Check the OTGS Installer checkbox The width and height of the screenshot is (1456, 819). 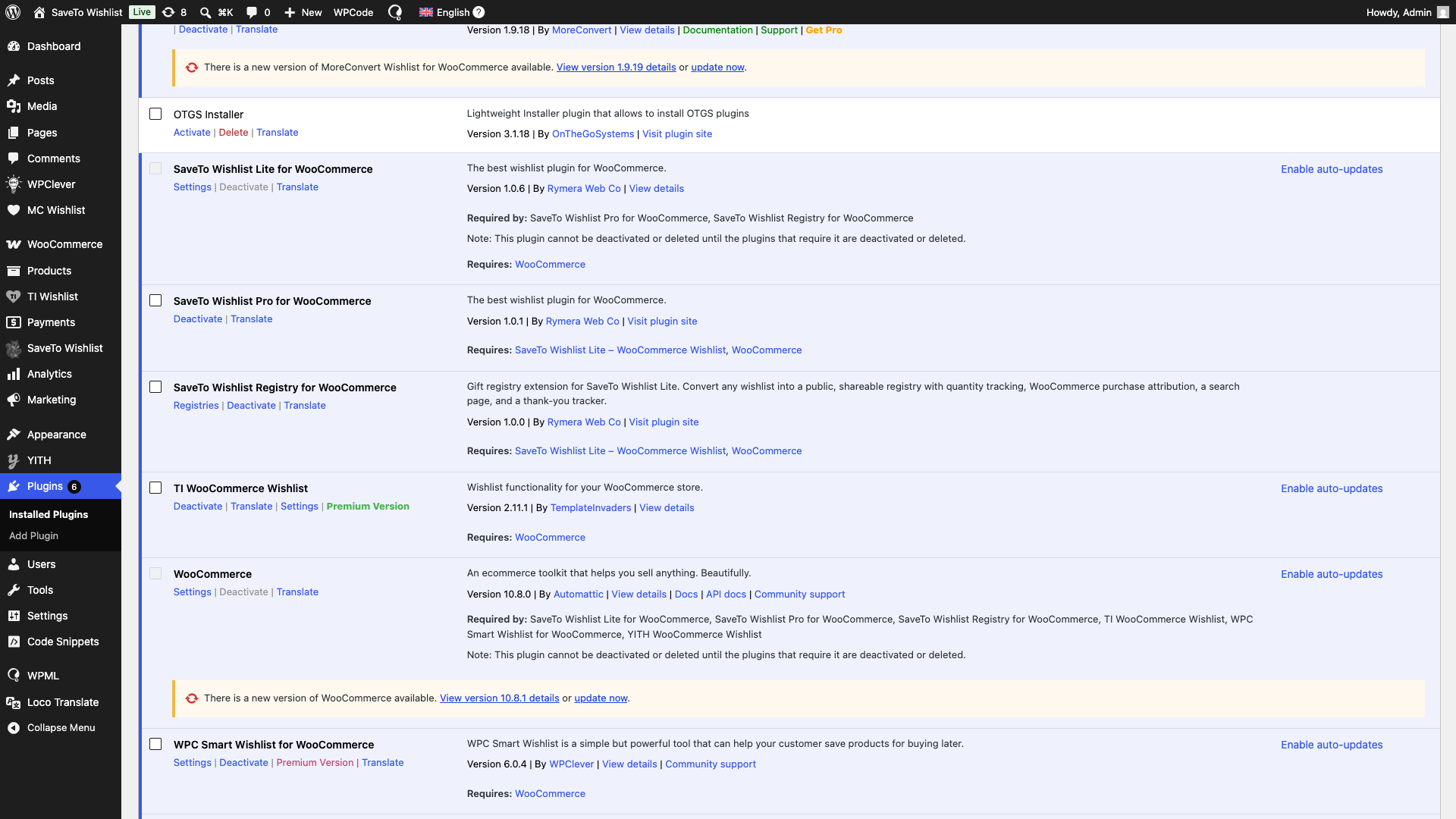[x=155, y=114]
